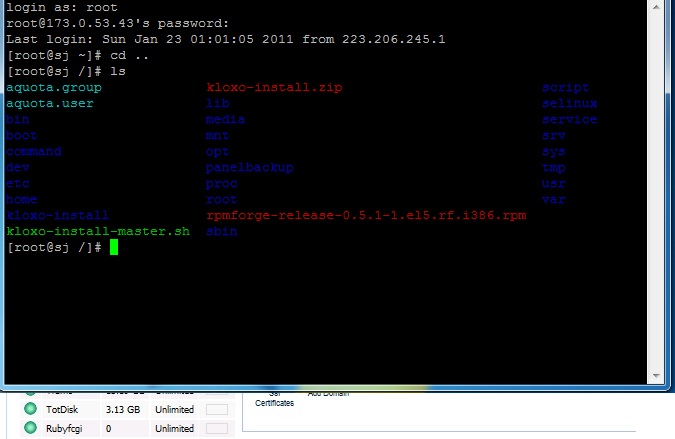Click the green terminal cursor block
The width and height of the screenshot is (675, 439).
pyautogui.click(x=114, y=247)
